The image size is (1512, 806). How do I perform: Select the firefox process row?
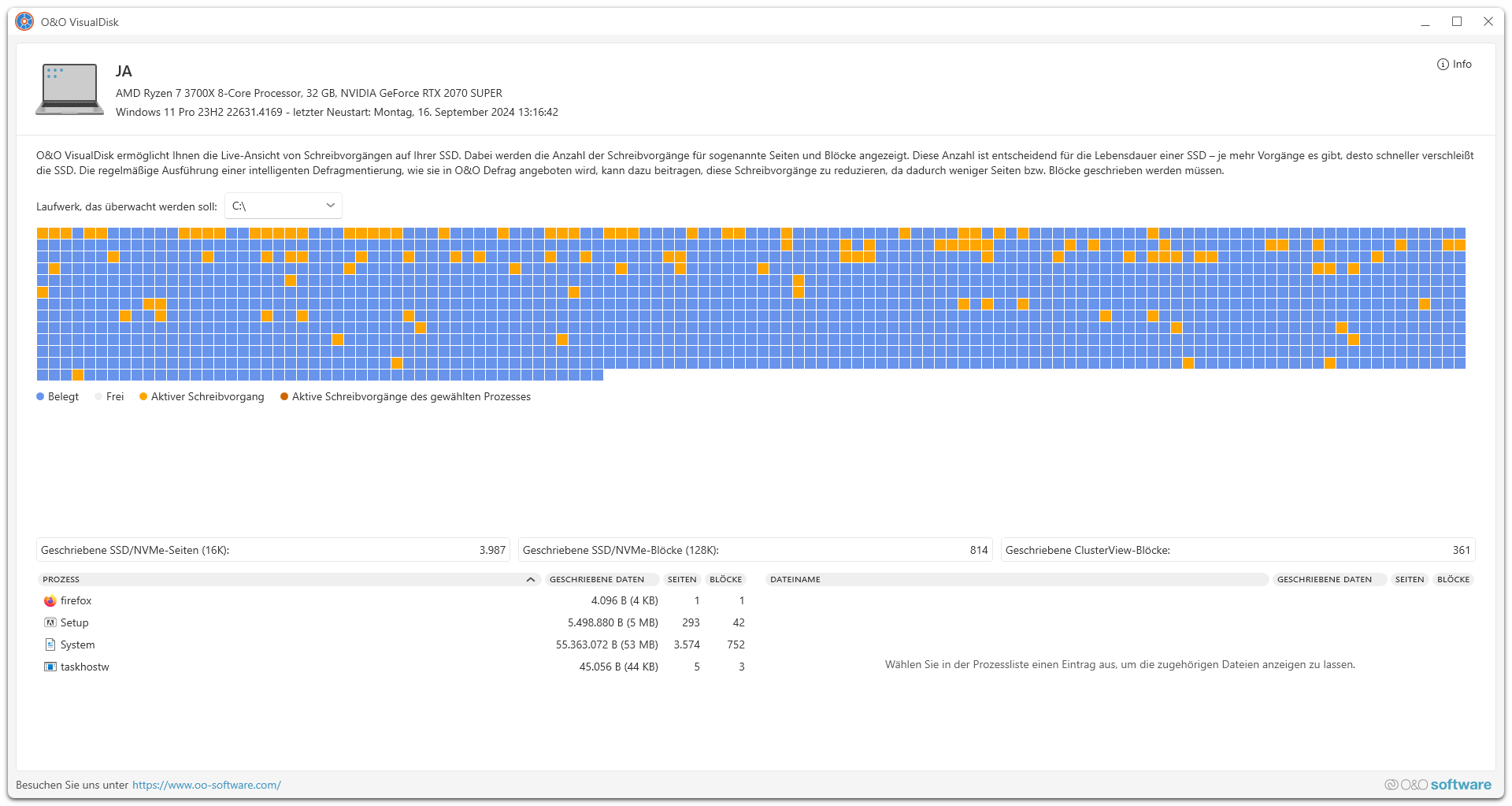click(x=394, y=600)
